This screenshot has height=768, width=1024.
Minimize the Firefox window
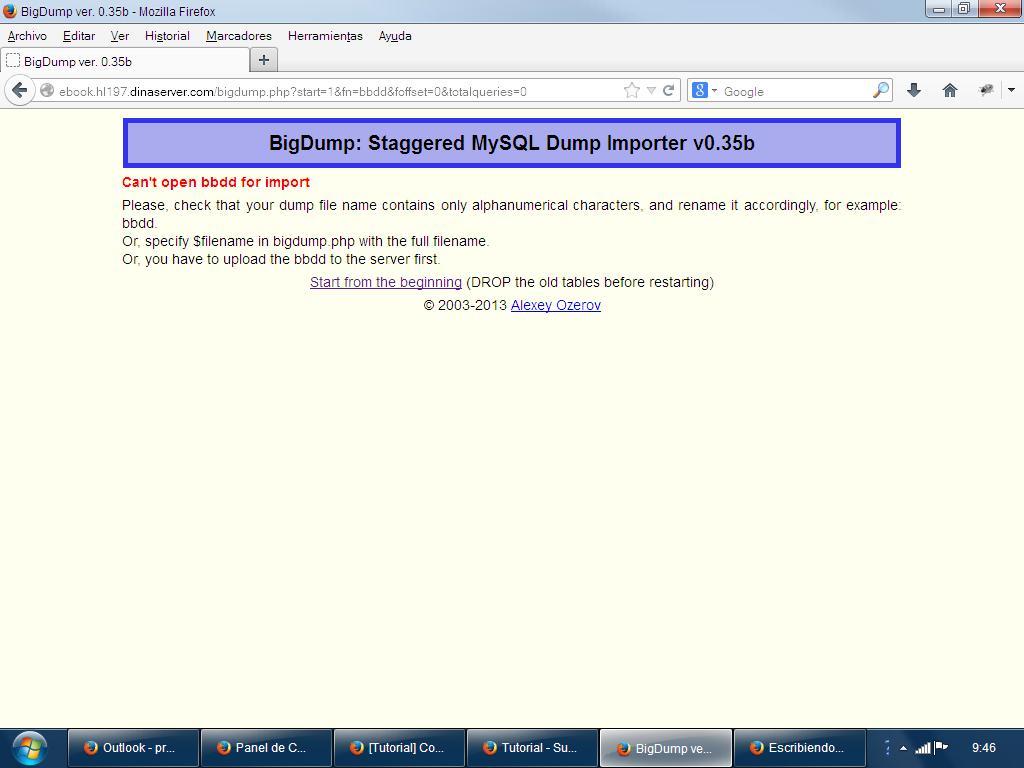(x=939, y=9)
